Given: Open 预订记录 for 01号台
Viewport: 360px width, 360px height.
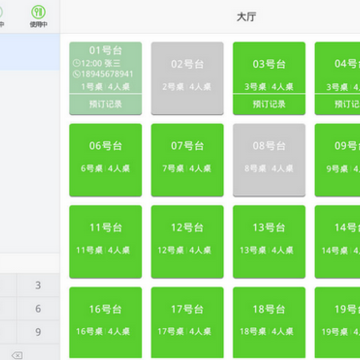Looking at the screenshot, I should (x=106, y=104).
